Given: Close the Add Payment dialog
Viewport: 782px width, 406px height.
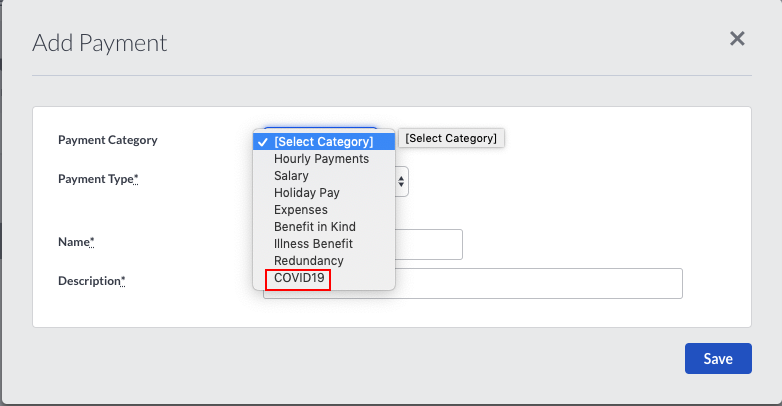Looking at the screenshot, I should (737, 39).
